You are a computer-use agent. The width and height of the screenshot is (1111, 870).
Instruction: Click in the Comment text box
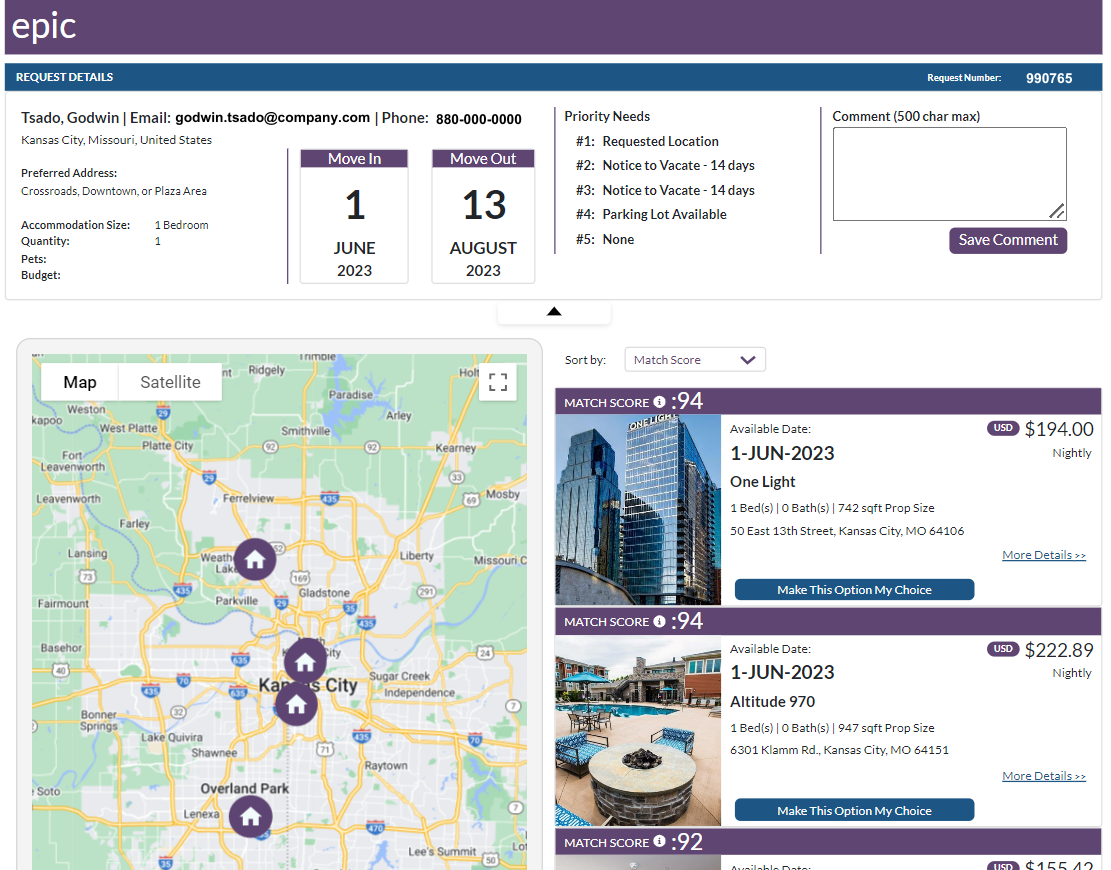949,174
